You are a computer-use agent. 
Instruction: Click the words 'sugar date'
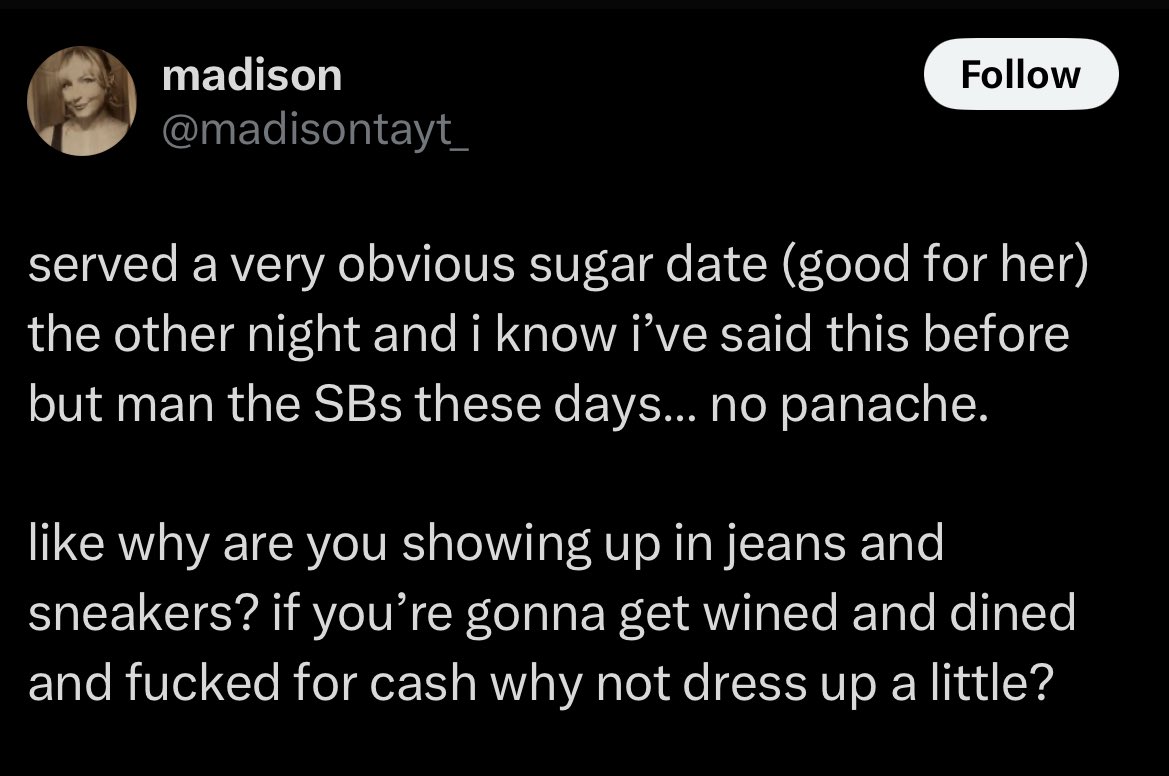click(x=649, y=267)
